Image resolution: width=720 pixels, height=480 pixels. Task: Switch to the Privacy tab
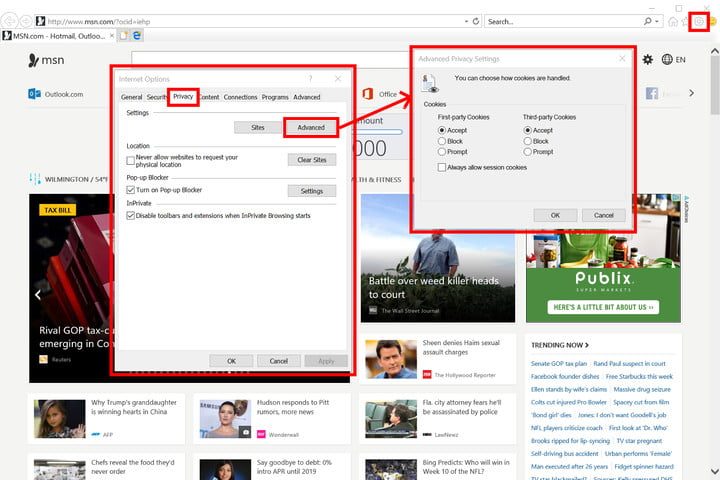point(183,97)
